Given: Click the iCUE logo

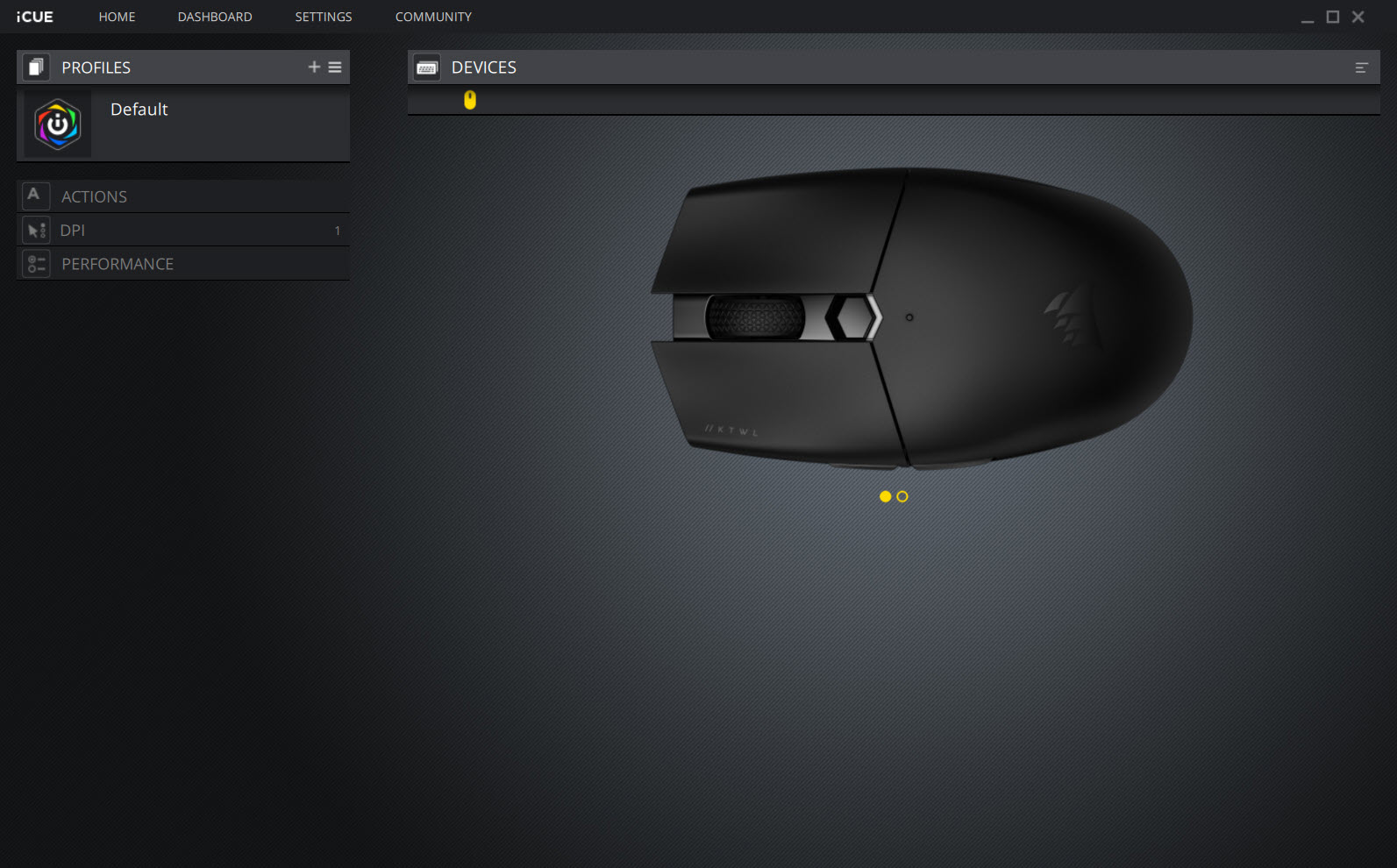Looking at the screenshot, I should point(35,17).
